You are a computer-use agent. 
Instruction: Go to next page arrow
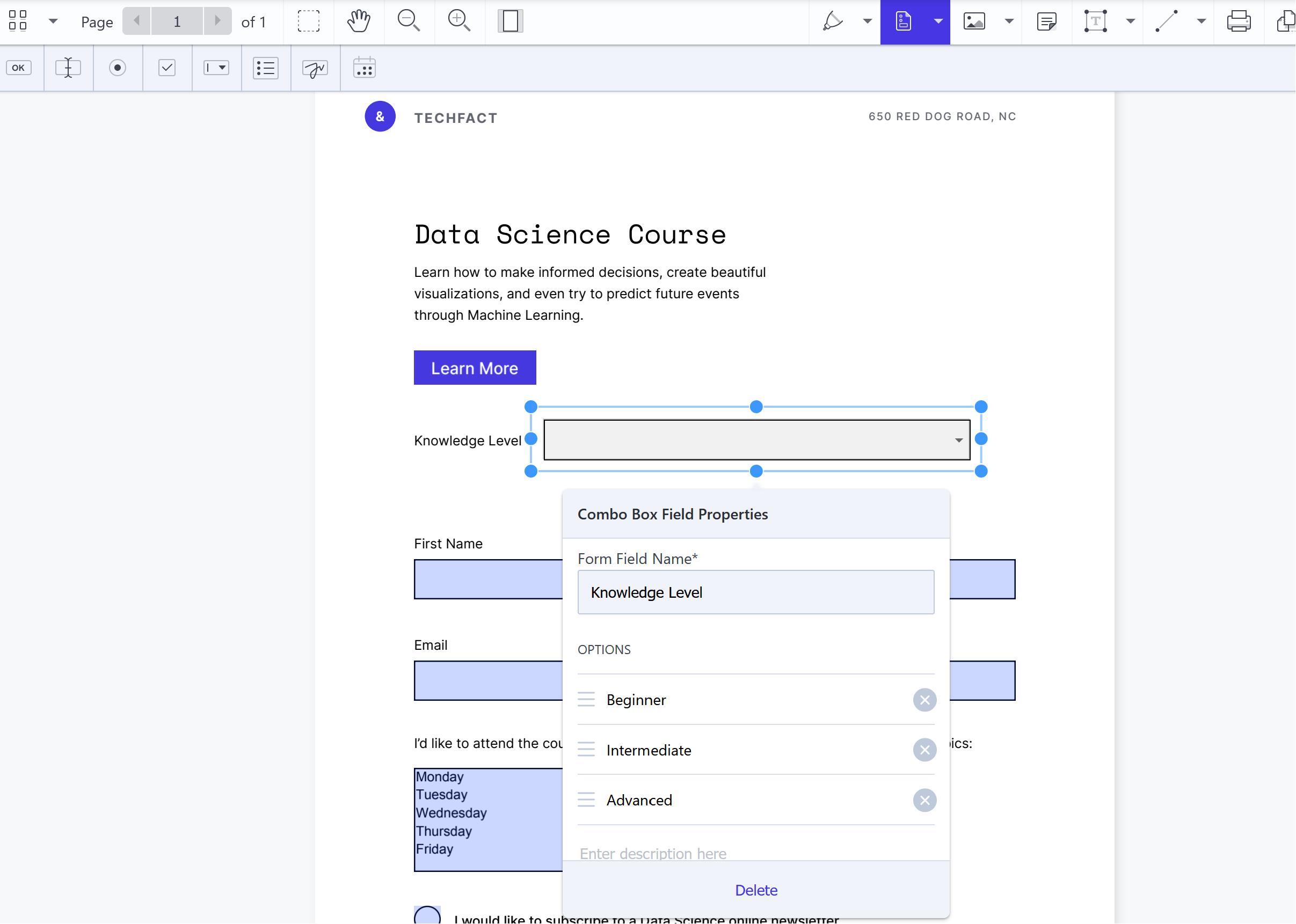(x=217, y=21)
